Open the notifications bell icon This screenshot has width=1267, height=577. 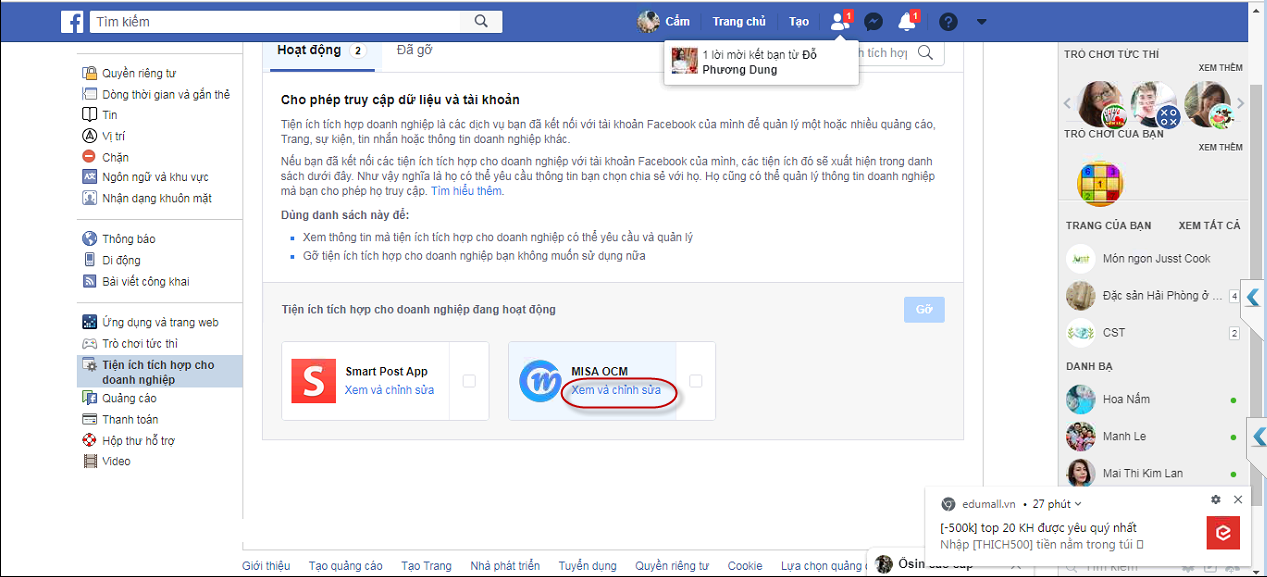click(x=907, y=21)
